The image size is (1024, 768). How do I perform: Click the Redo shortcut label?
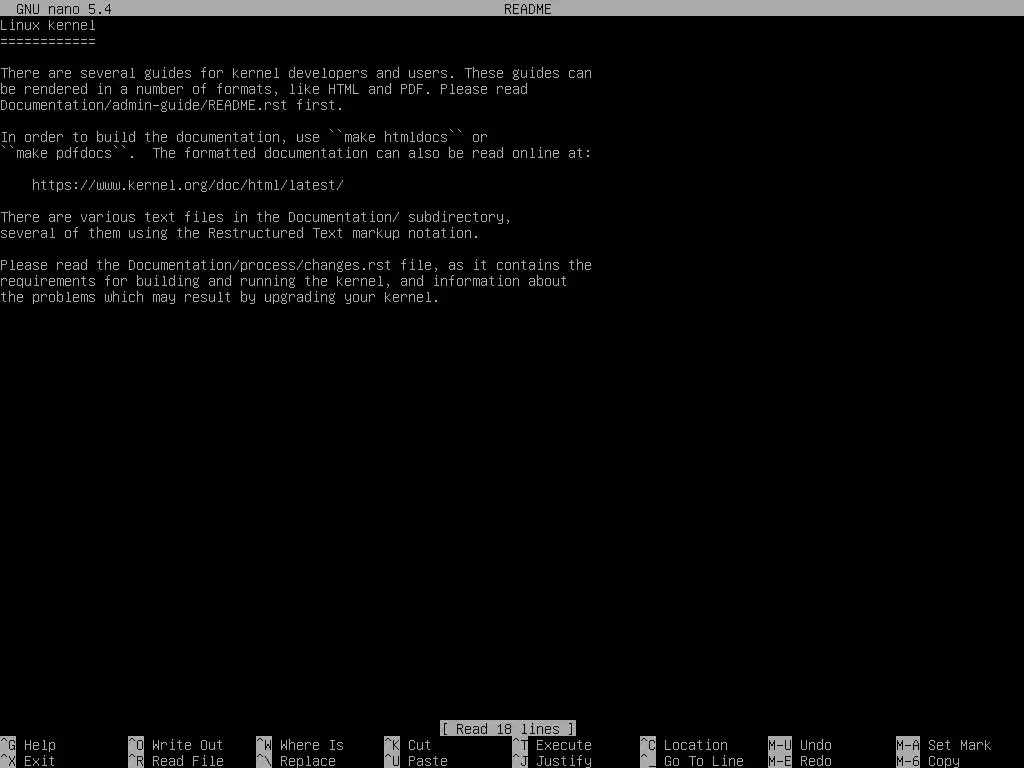click(x=816, y=761)
